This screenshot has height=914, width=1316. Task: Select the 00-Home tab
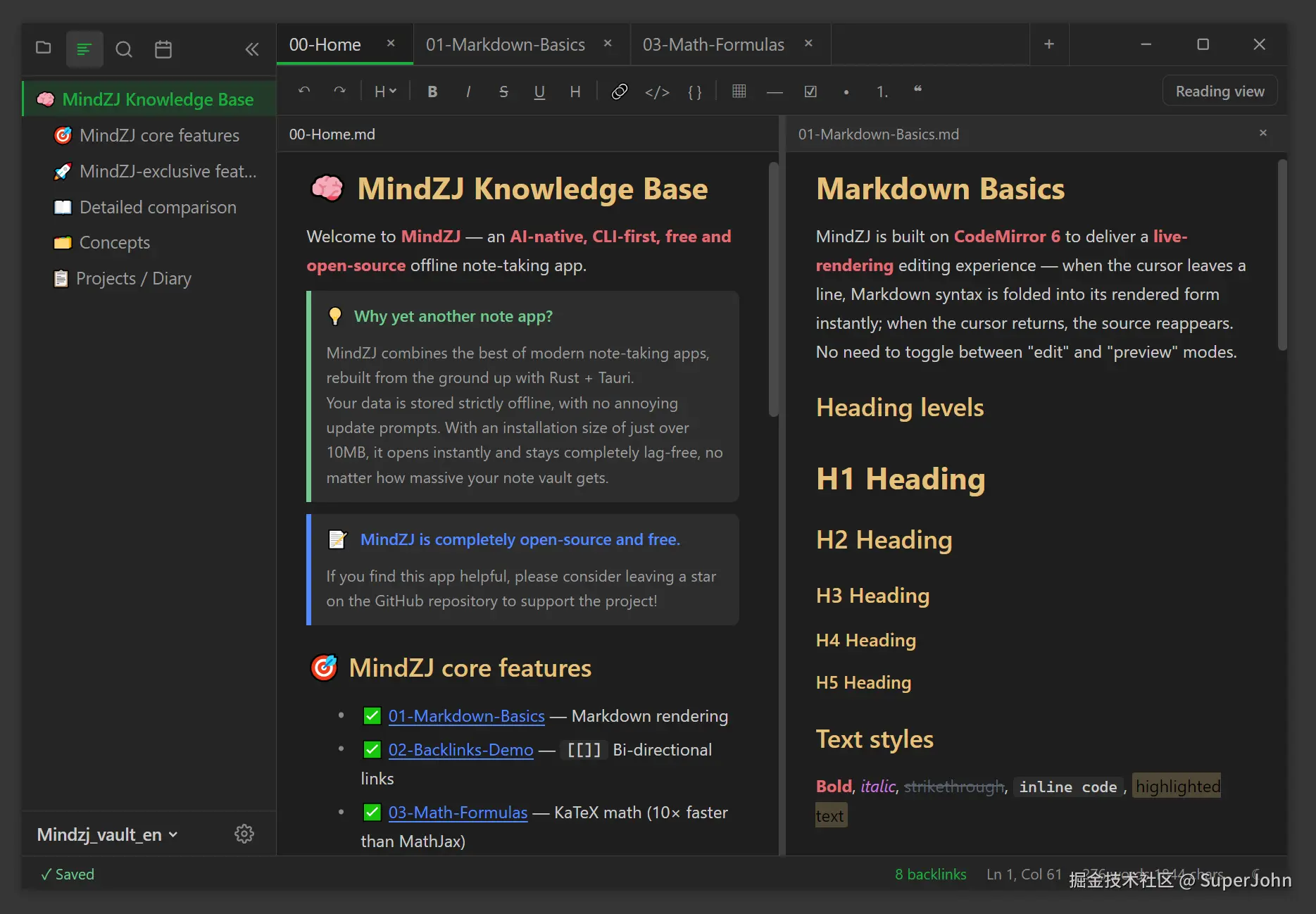(x=326, y=44)
